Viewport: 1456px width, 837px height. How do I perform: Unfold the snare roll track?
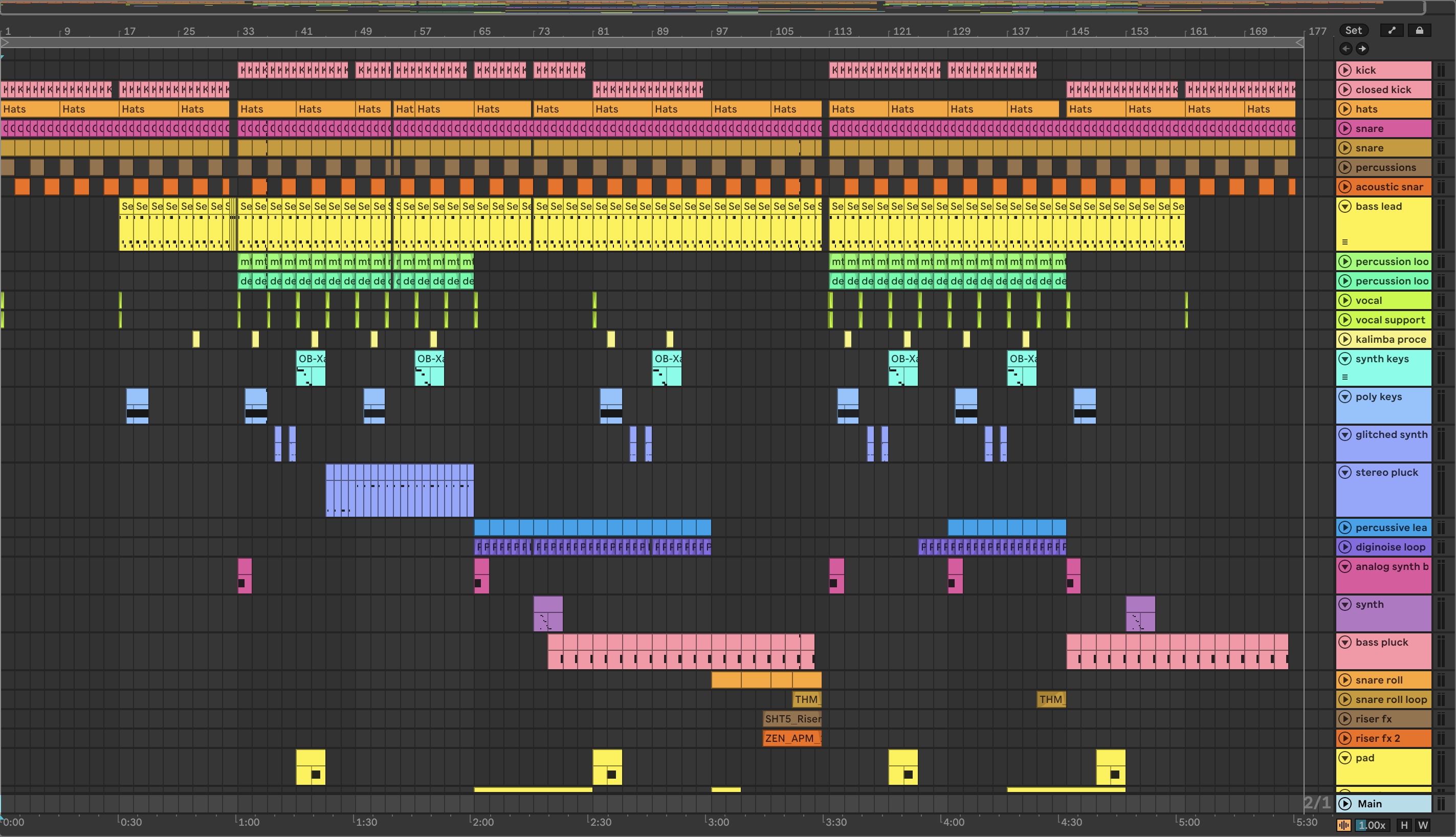(x=1345, y=680)
